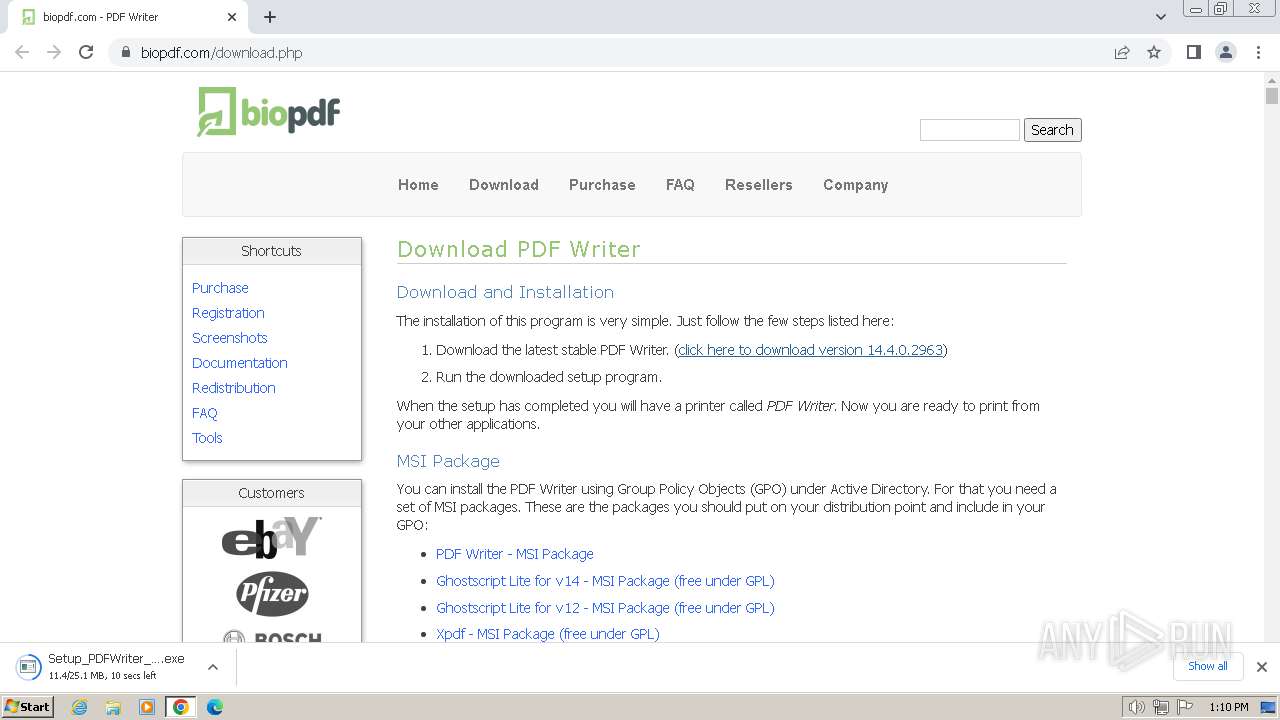Open the Resellers menu item
Viewport: 1280px width, 720px height.
click(759, 185)
